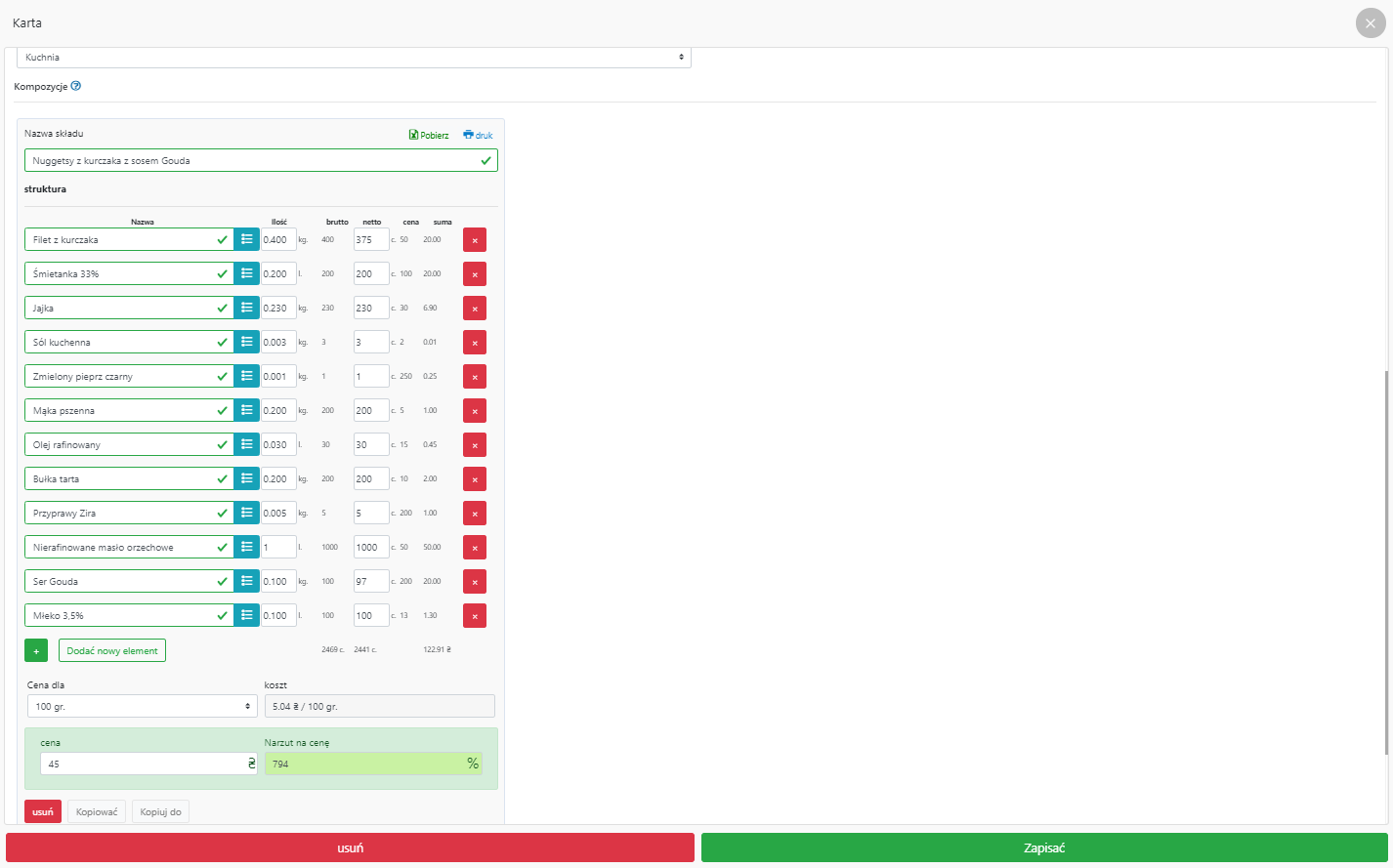Click Dodać nowy element button
Viewport: 1393px width, 868px height.
click(112, 650)
